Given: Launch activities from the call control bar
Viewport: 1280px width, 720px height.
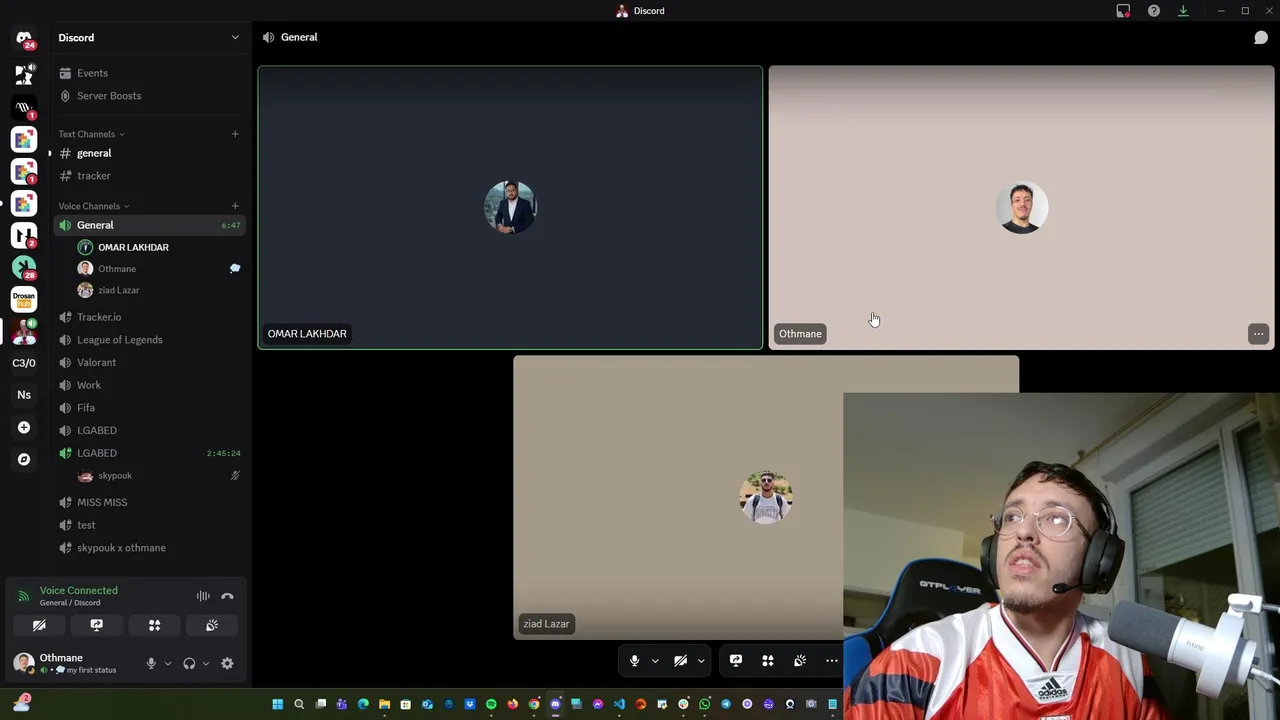Looking at the screenshot, I should pyautogui.click(x=768, y=661).
